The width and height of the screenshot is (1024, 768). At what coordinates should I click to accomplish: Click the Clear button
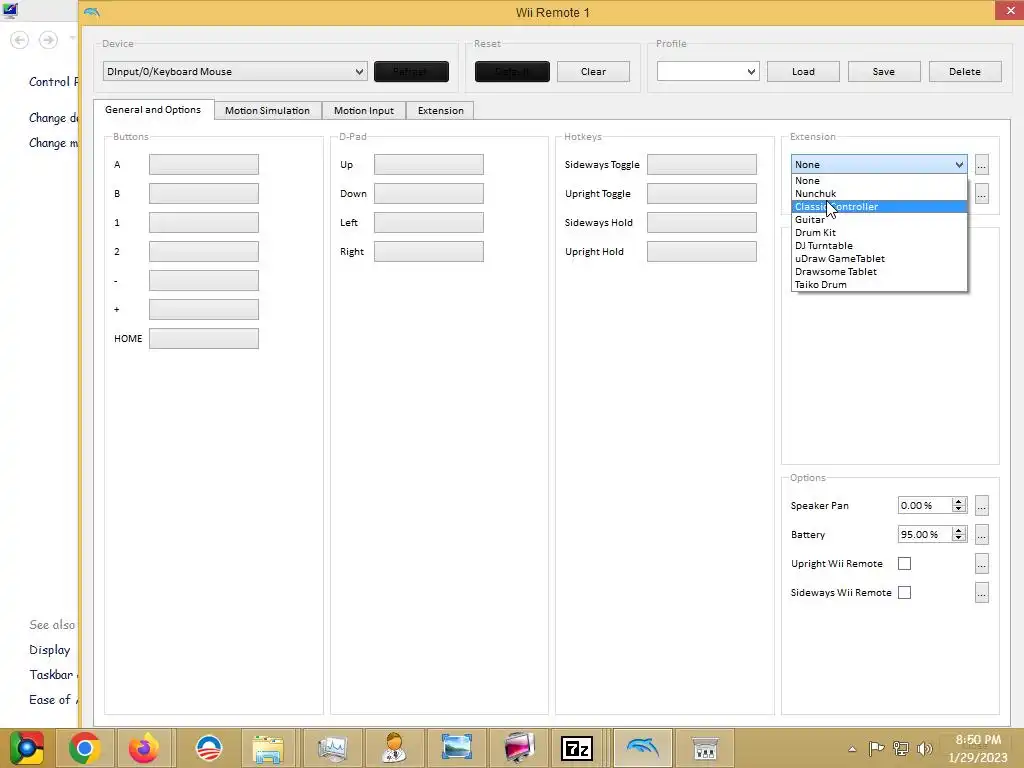tap(593, 72)
